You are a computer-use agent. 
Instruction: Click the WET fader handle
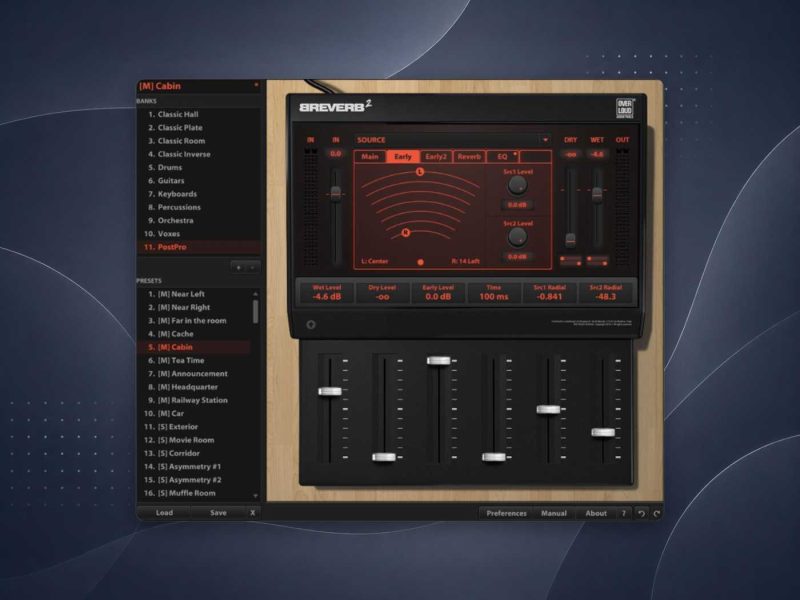click(597, 194)
